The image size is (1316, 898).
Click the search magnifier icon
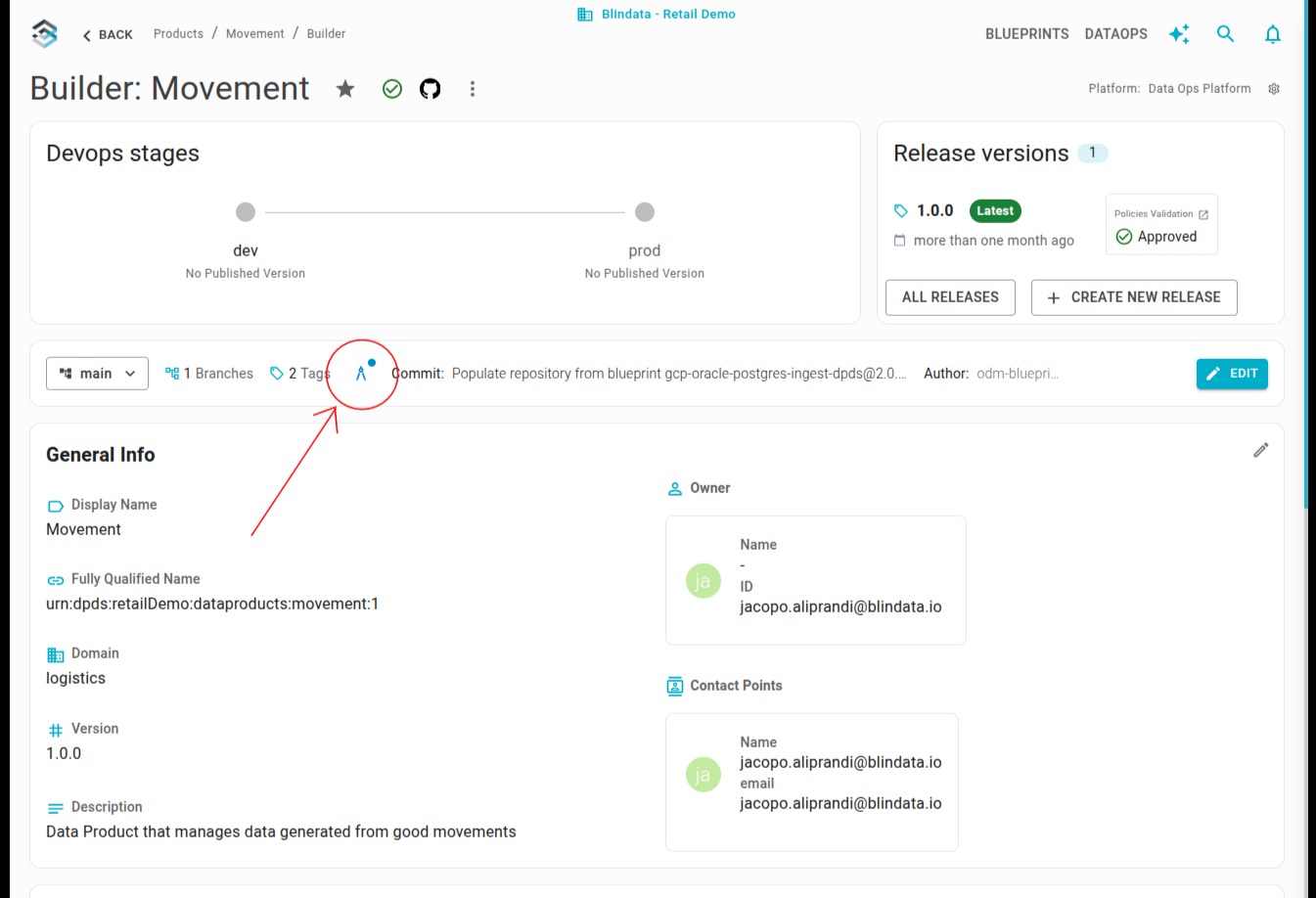1225,34
